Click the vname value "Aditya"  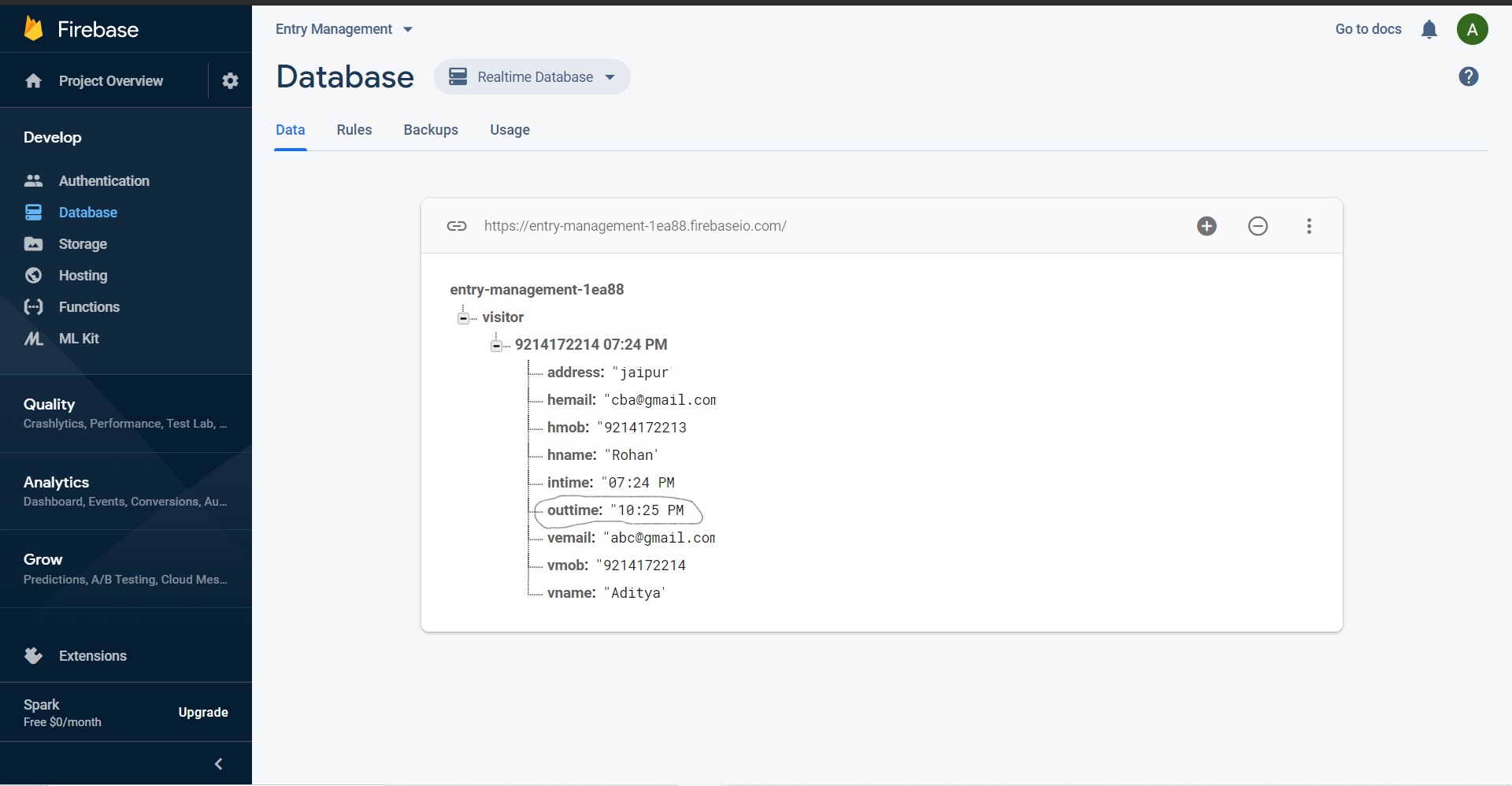tap(635, 593)
